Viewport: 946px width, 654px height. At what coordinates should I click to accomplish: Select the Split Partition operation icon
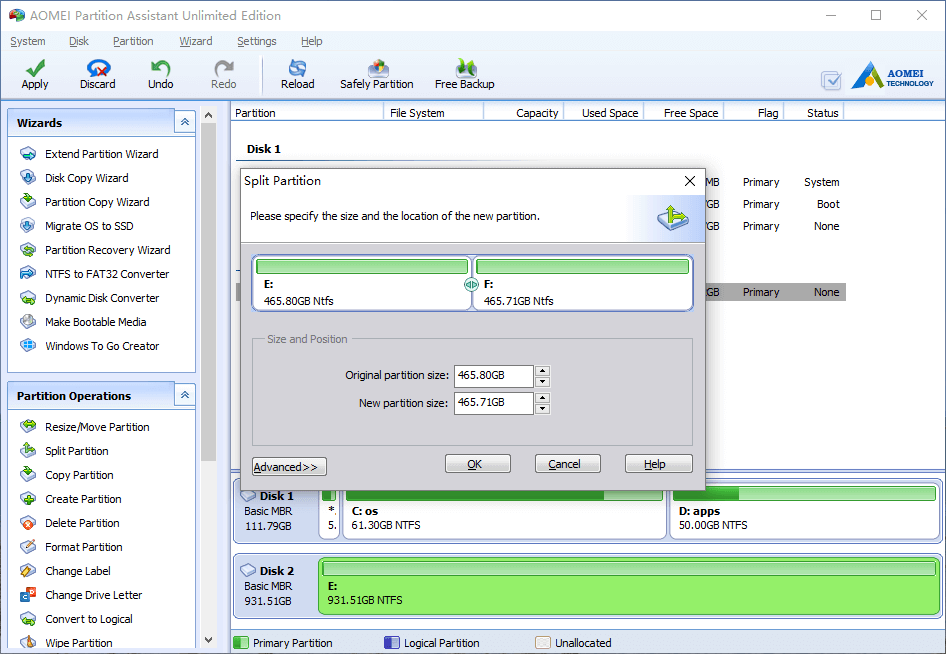pyautogui.click(x=28, y=451)
